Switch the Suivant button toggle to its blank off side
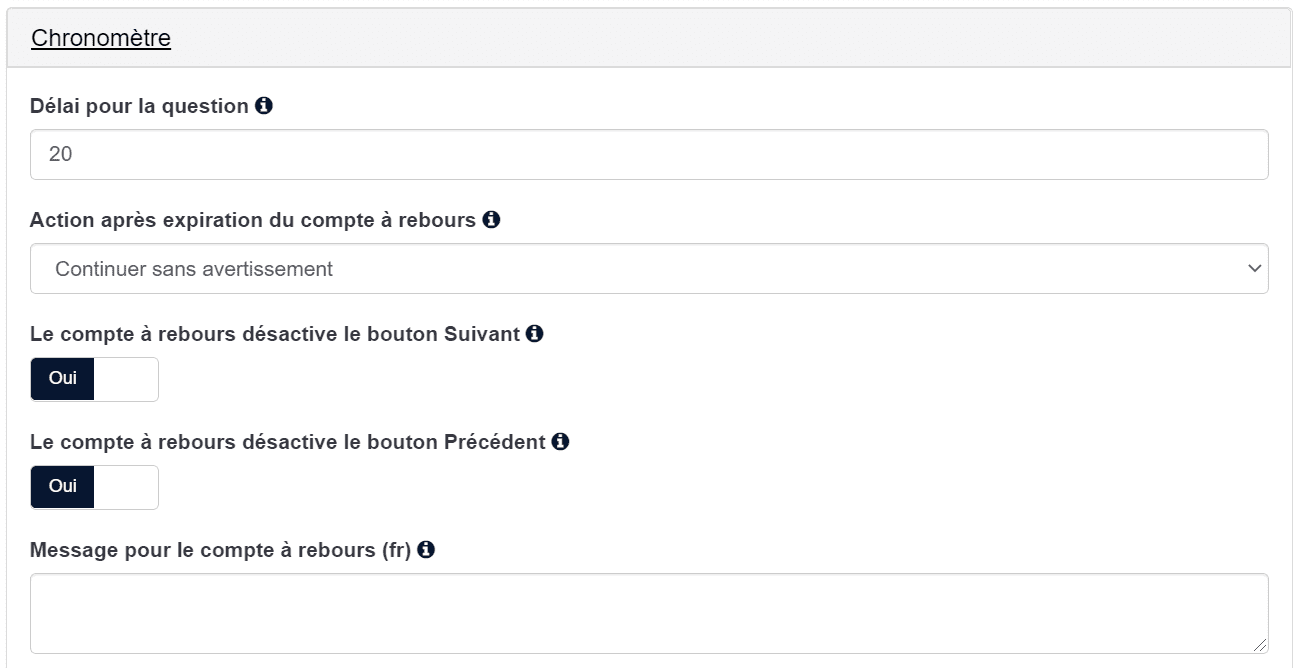The image size is (1311, 668). 126,379
